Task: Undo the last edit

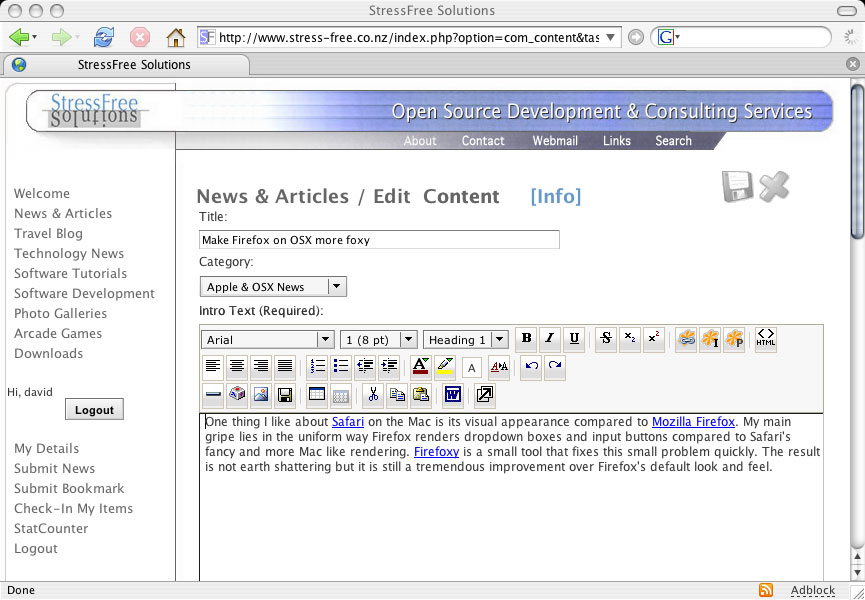Action: point(531,367)
